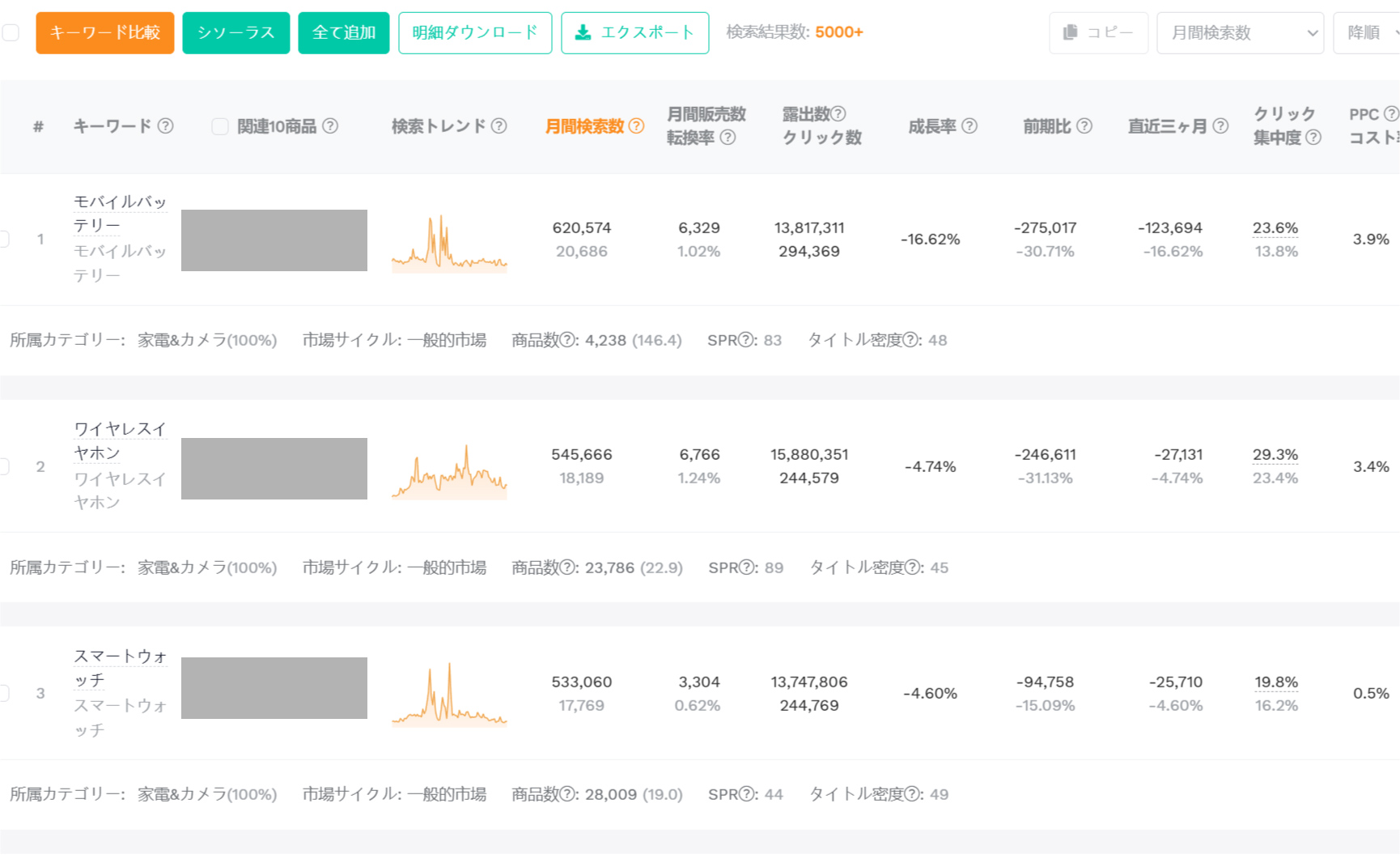Sort by 月間検索数 column header
The image size is (1400, 863).
(584, 126)
